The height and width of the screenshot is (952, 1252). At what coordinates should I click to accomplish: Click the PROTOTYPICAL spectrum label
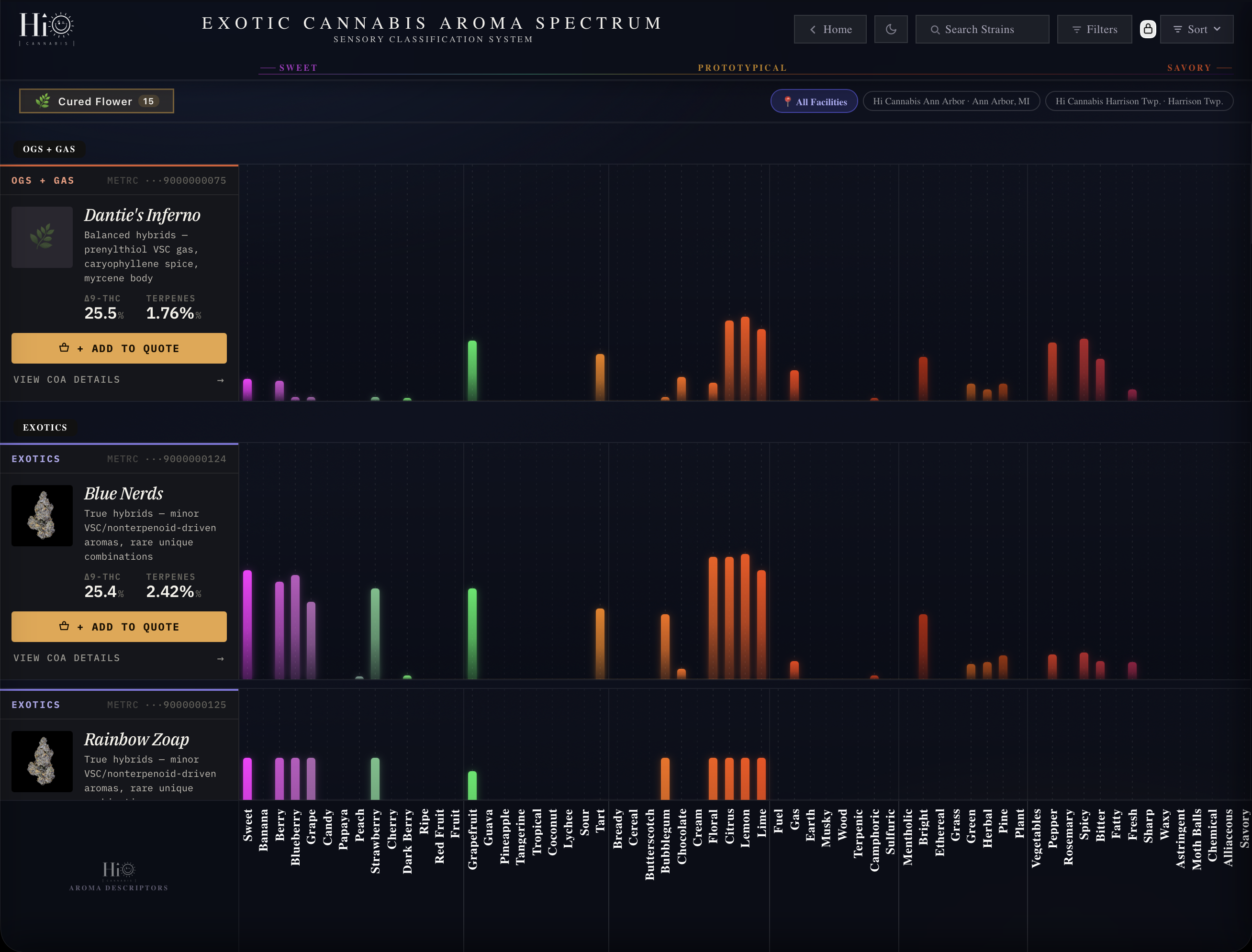click(742, 67)
